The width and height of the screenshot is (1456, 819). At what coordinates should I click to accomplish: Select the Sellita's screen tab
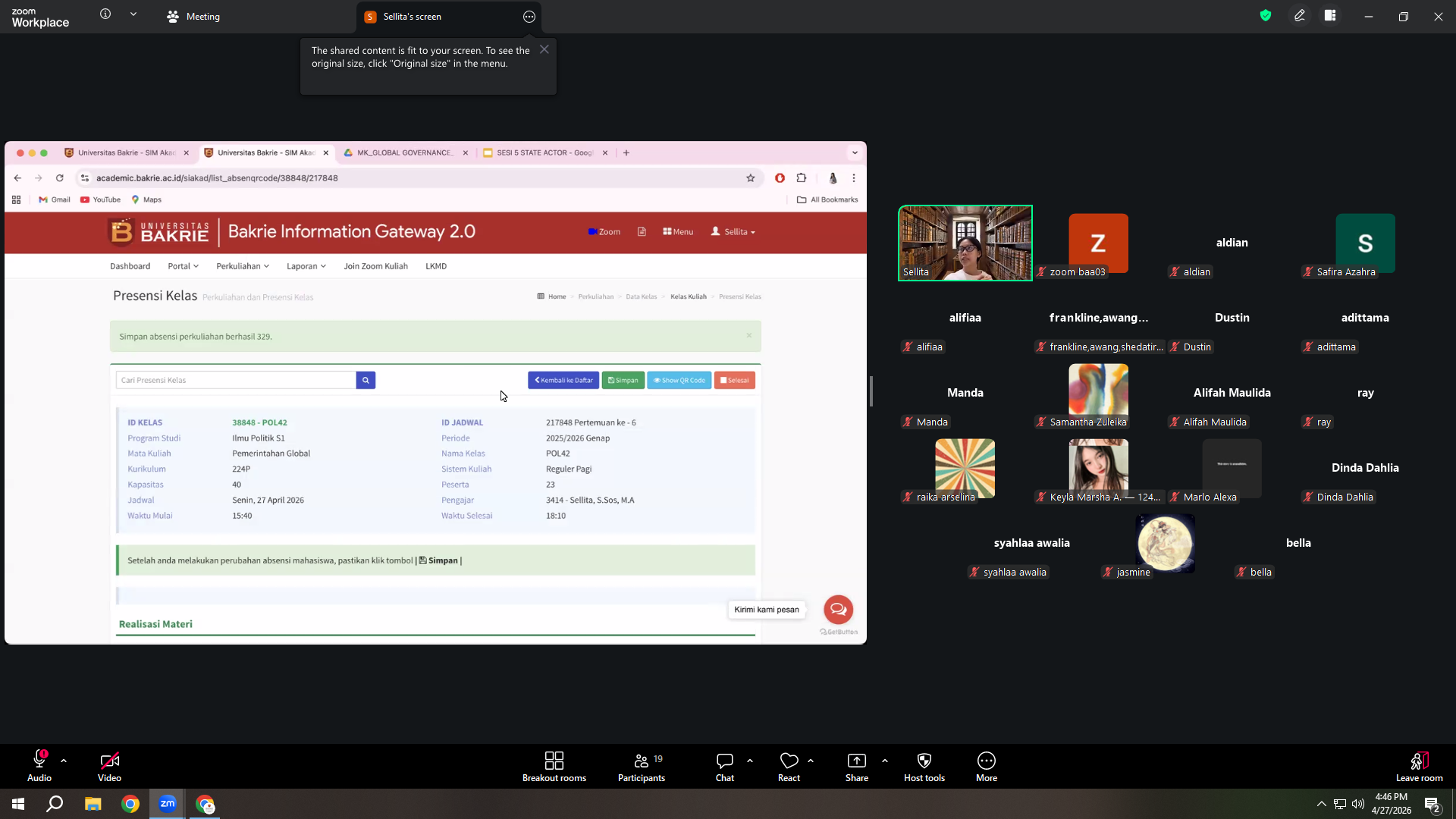(x=412, y=16)
